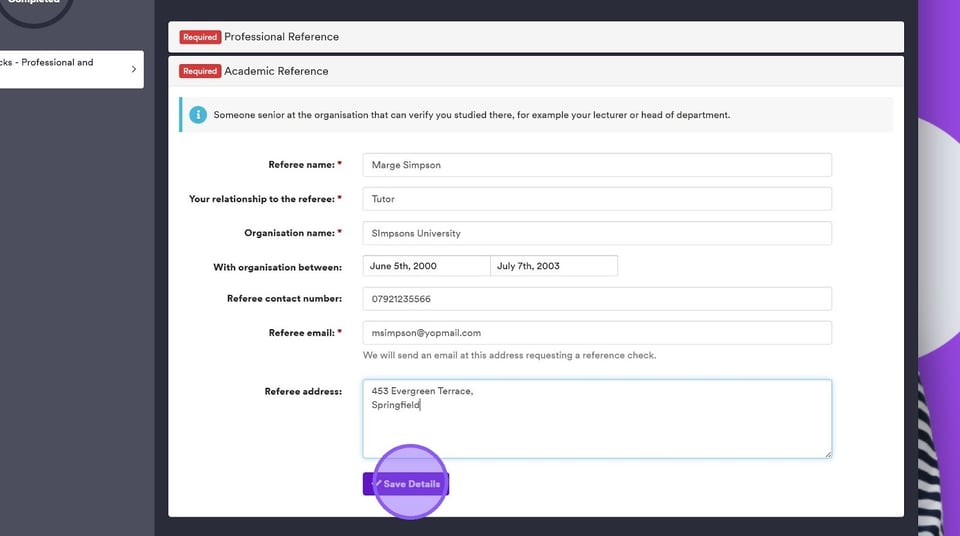Click the Completed progress circle in the sidebar
Viewport: 960px width, 536px height.
pyautogui.click(x=36, y=8)
